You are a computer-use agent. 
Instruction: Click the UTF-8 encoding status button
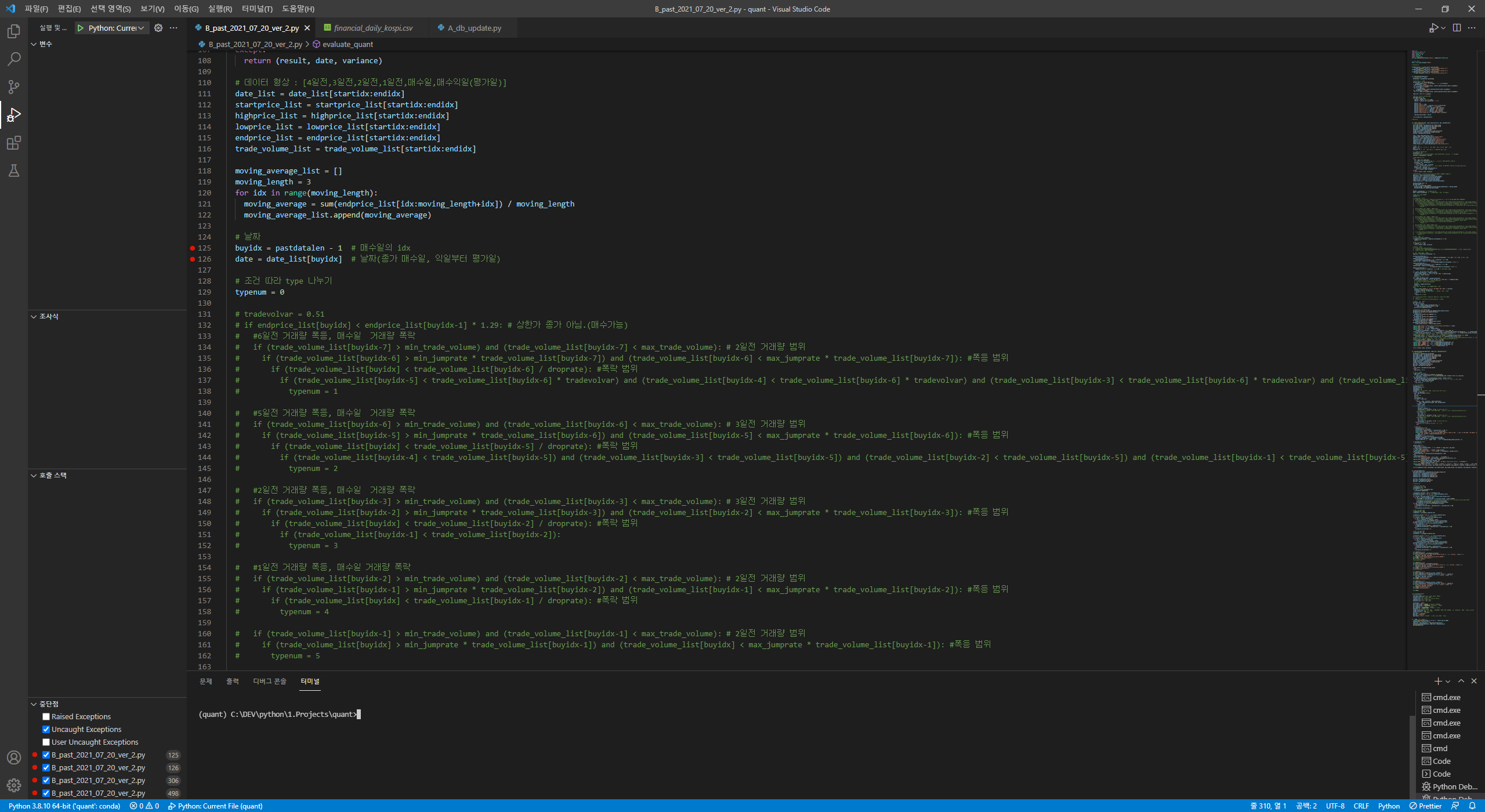pyautogui.click(x=1335, y=806)
